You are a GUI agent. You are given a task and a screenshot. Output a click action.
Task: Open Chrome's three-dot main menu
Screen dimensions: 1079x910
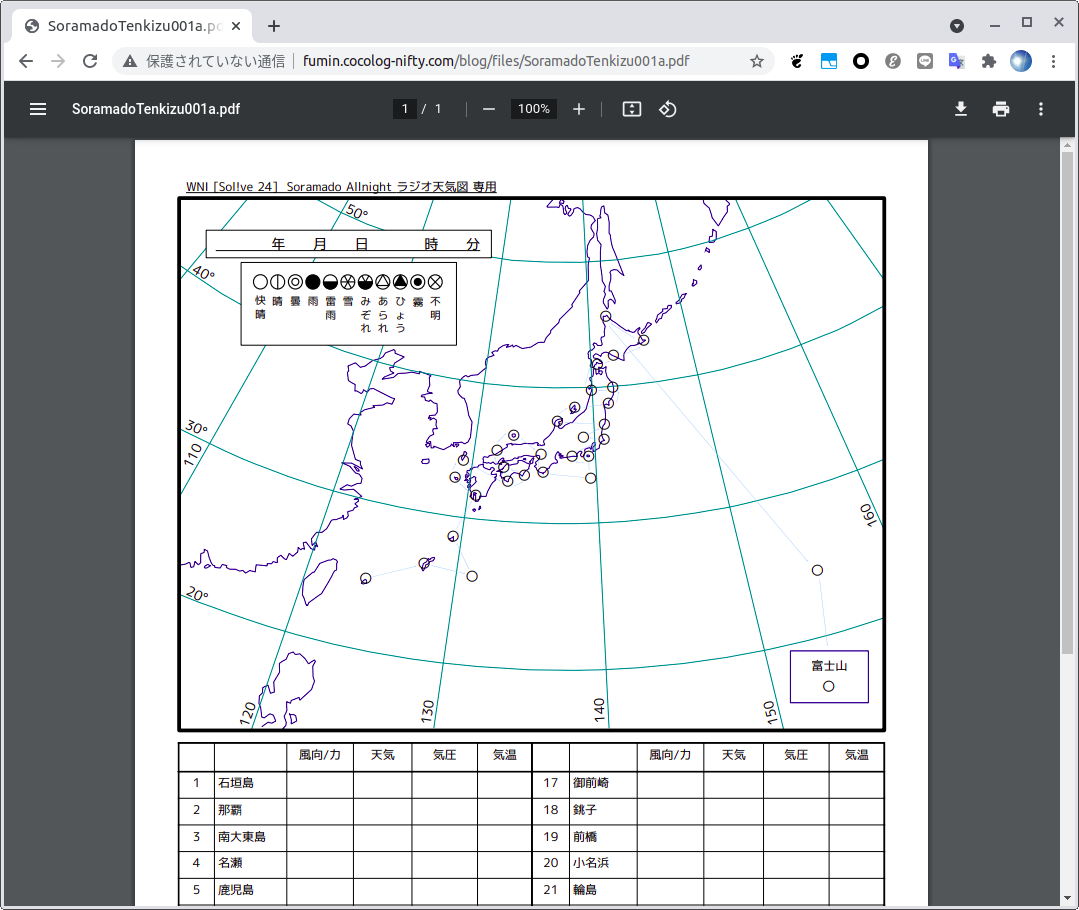(1054, 61)
